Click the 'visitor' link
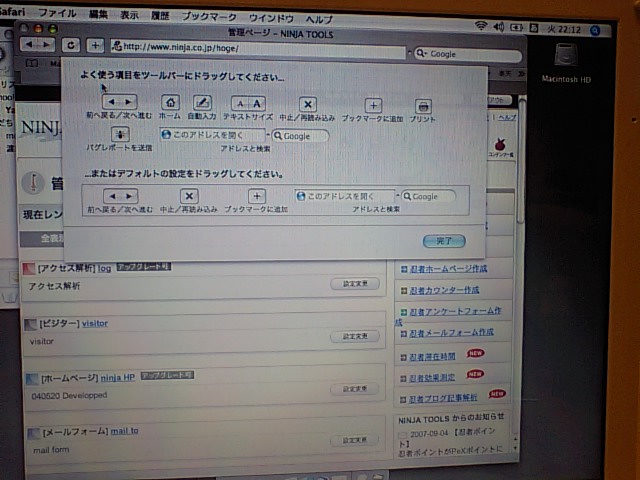Screen dimensions: 640x480 point(95,323)
